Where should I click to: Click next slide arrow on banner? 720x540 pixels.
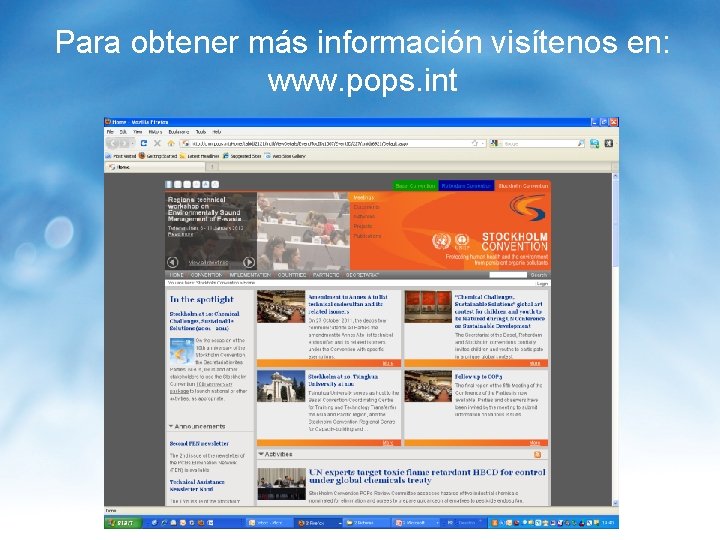click(249, 262)
